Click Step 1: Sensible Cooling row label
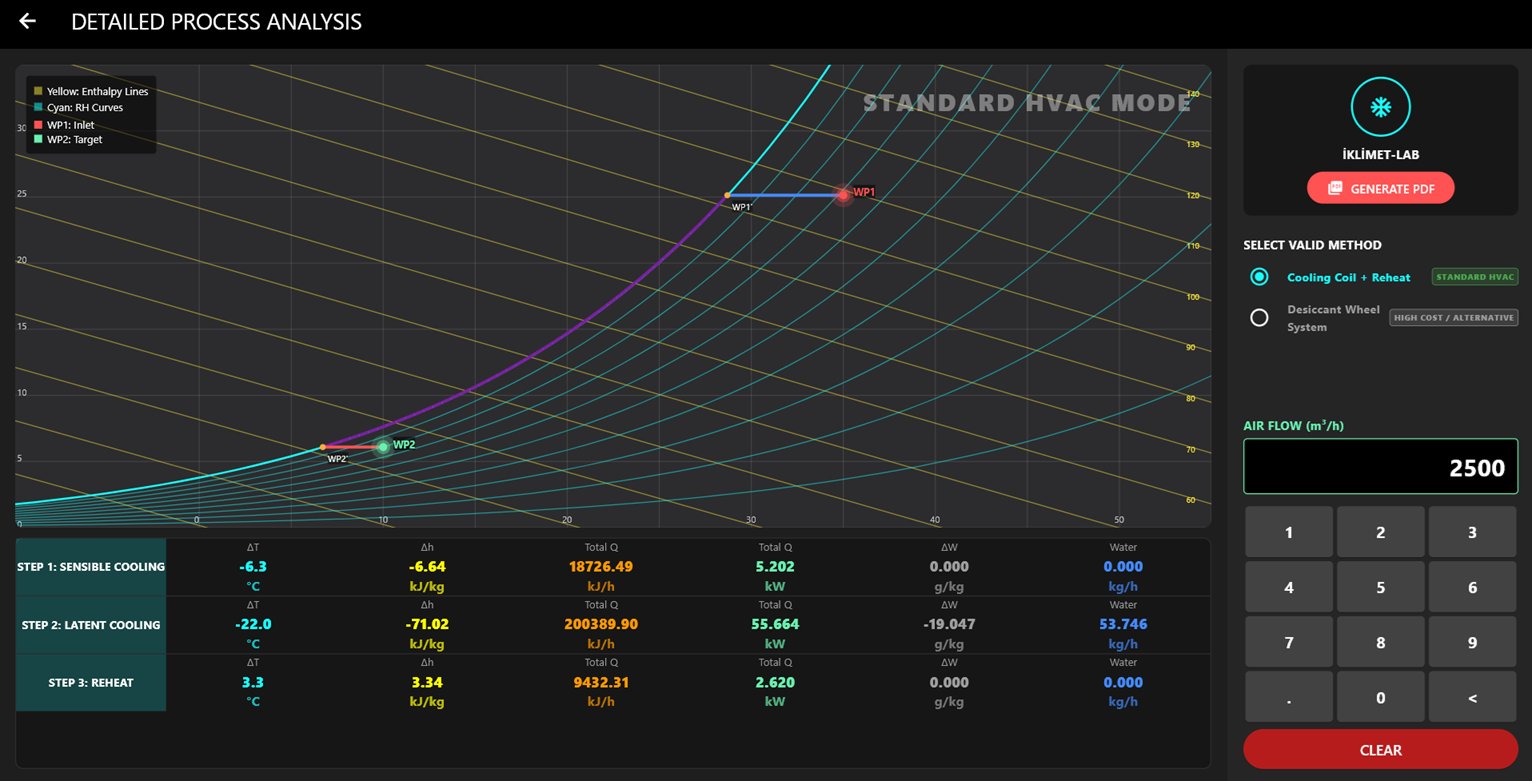Viewport: 1532px width, 781px height. pyautogui.click(x=91, y=567)
